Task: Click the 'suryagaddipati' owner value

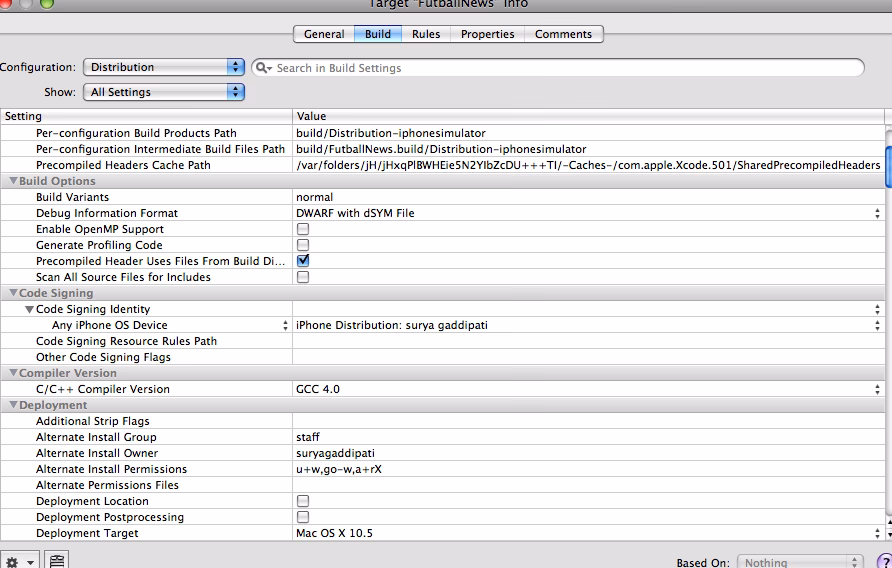Action: coord(335,453)
